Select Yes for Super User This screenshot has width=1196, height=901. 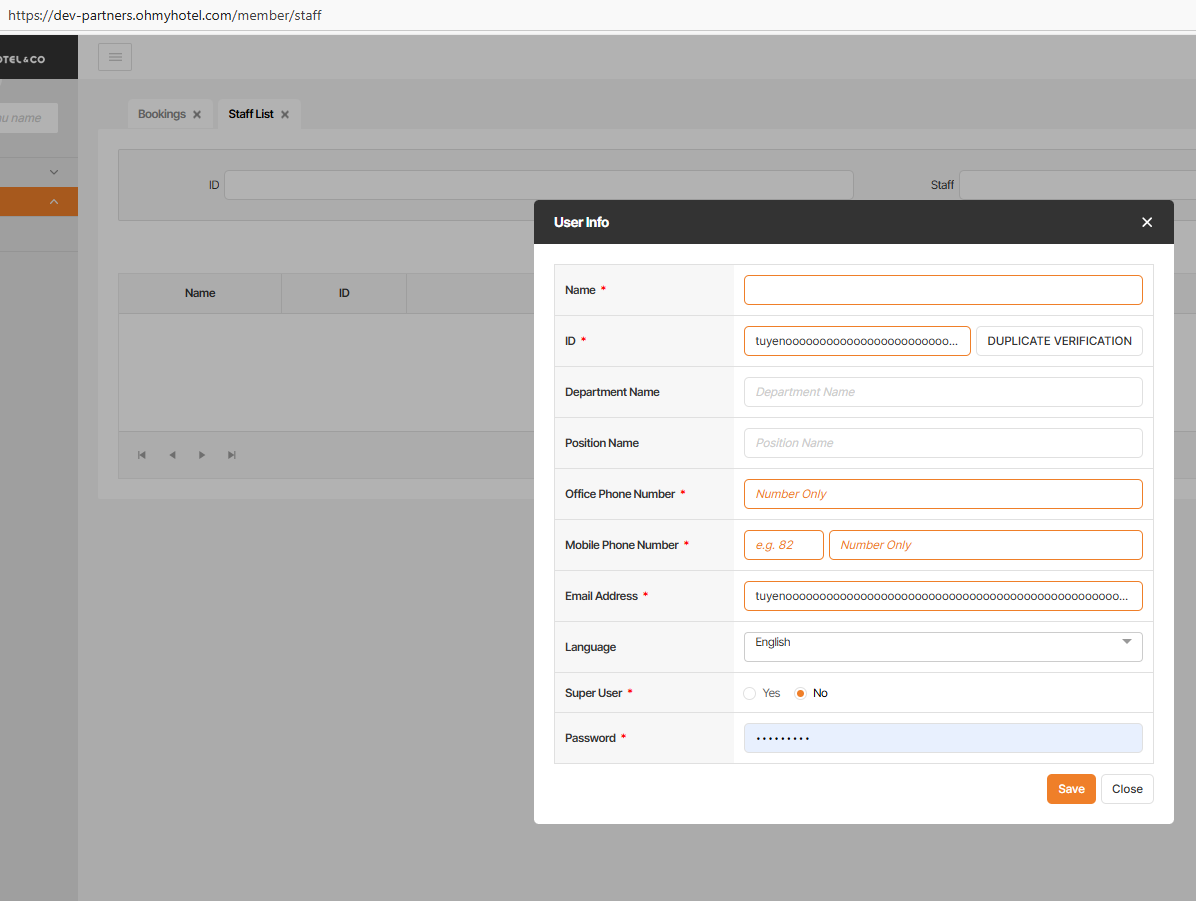(750, 693)
